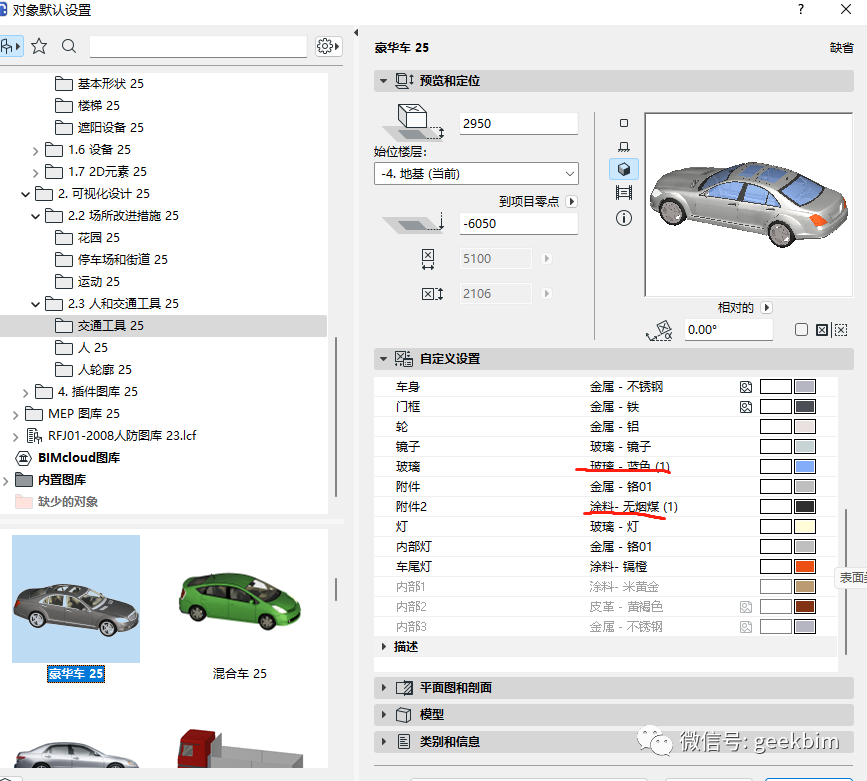
Task: Collapse the left panel with arrow
Action: pos(356,32)
